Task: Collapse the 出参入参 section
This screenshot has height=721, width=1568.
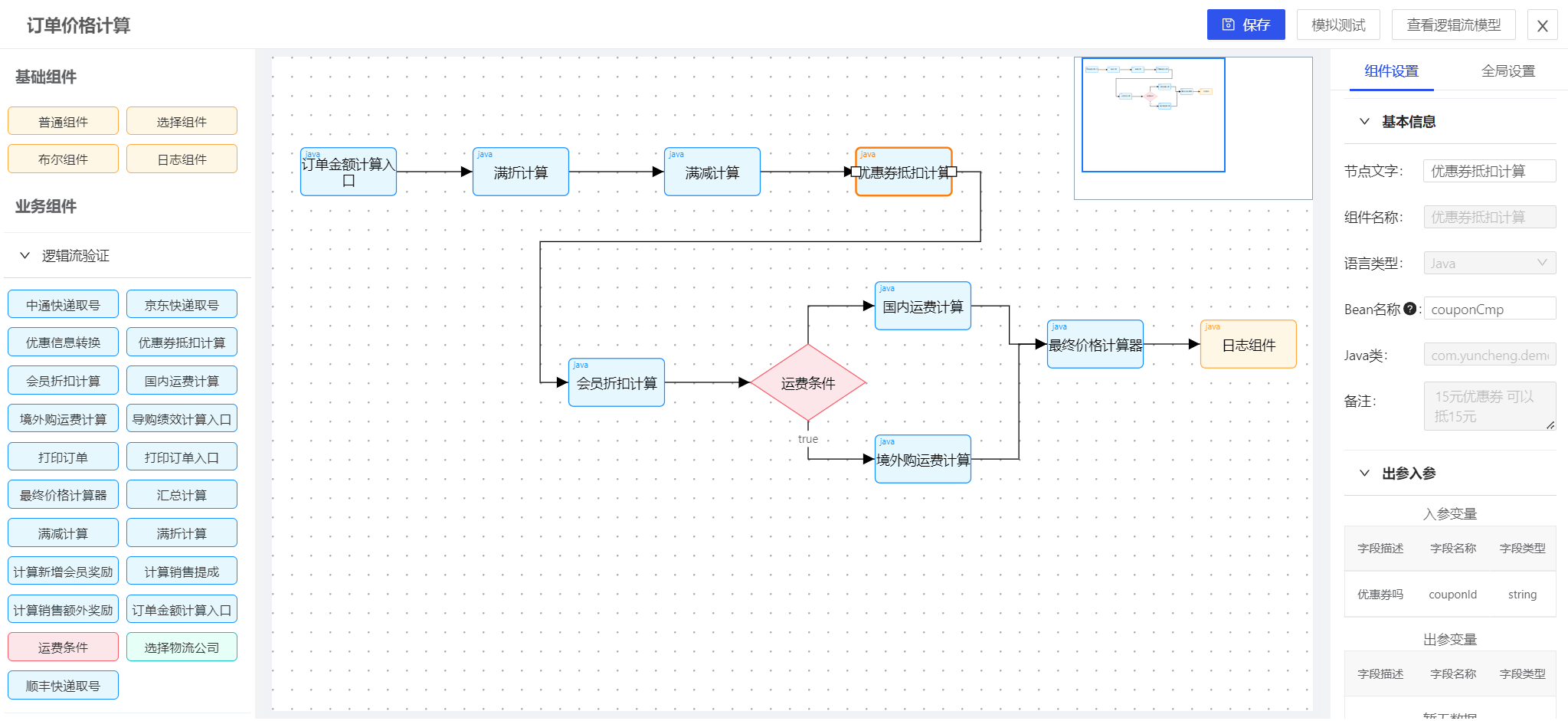Action: pyautogui.click(x=1364, y=473)
